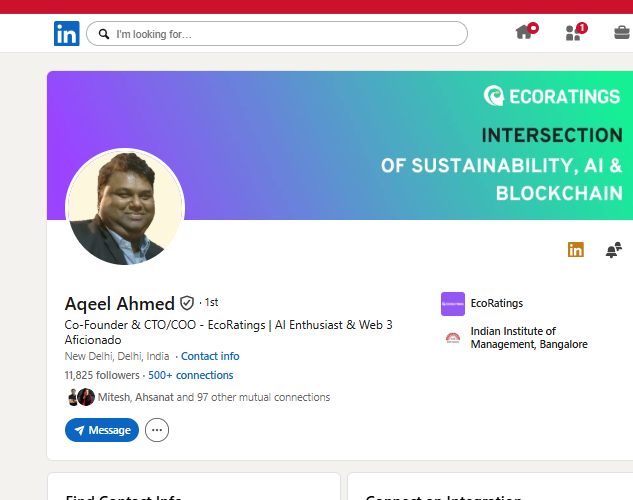
Task: Click the IIM Bangalore school logo
Action: (453, 338)
